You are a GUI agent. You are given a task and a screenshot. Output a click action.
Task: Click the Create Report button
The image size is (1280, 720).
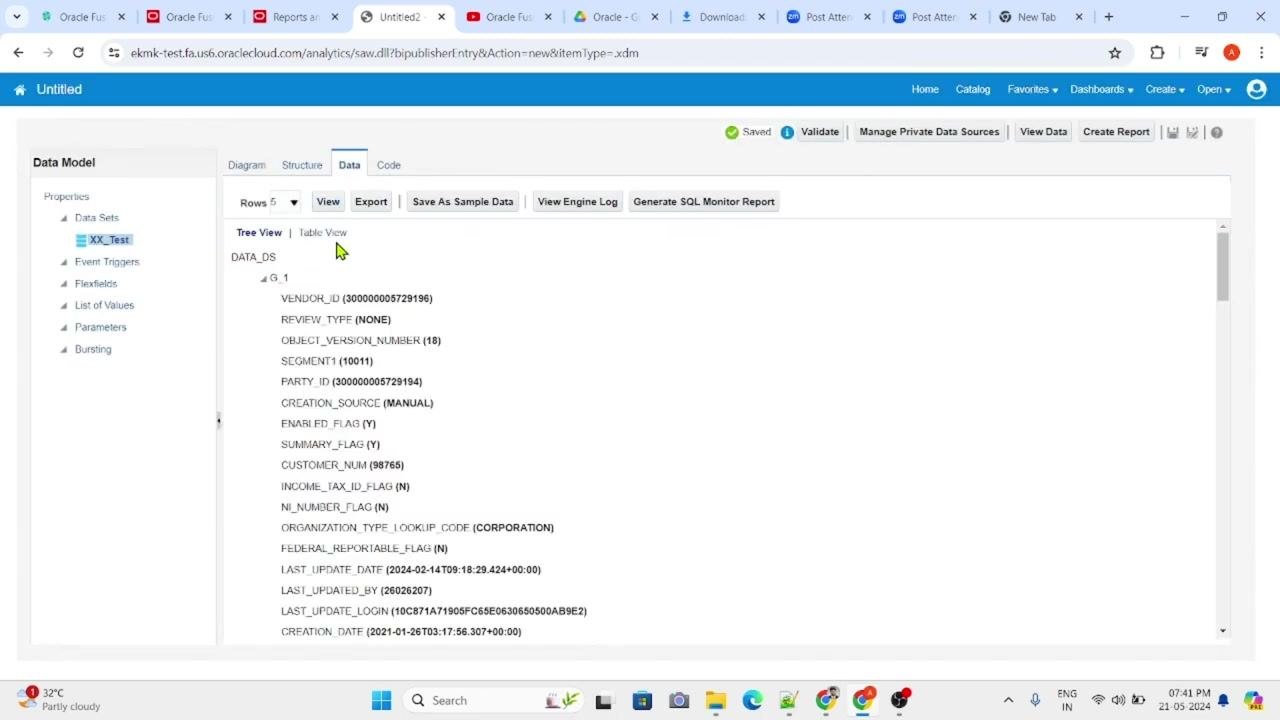tap(1116, 132)
